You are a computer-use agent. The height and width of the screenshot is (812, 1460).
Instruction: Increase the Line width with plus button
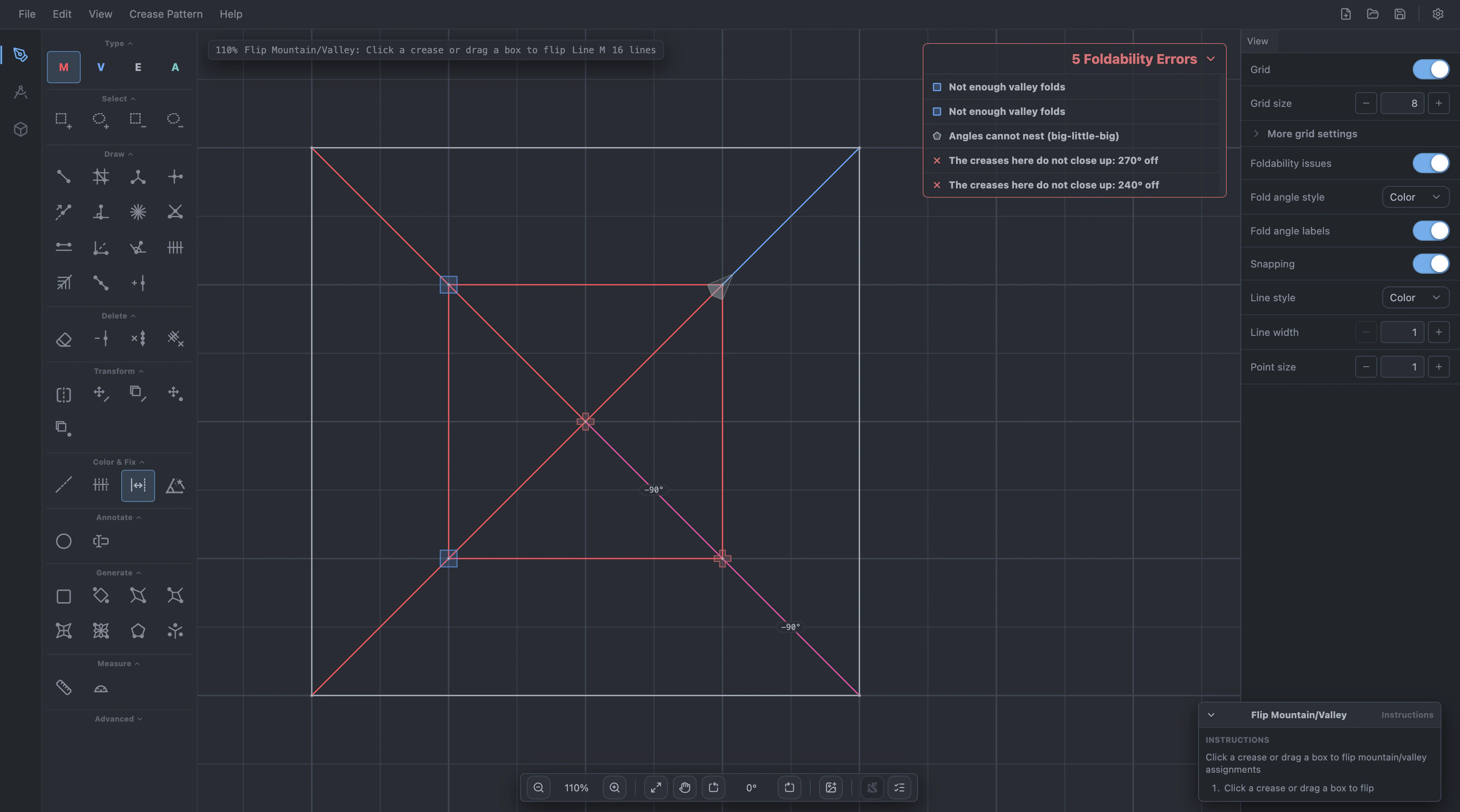point(1438,332)
